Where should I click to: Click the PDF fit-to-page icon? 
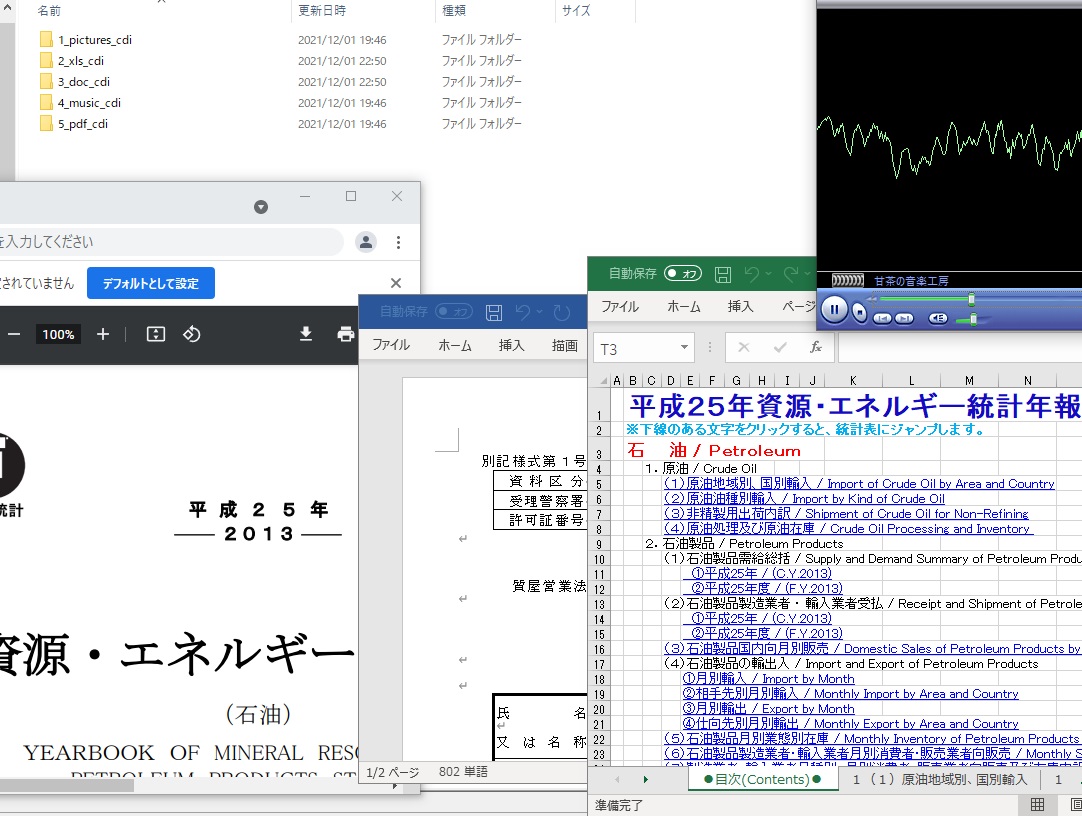tap(156, 334)
